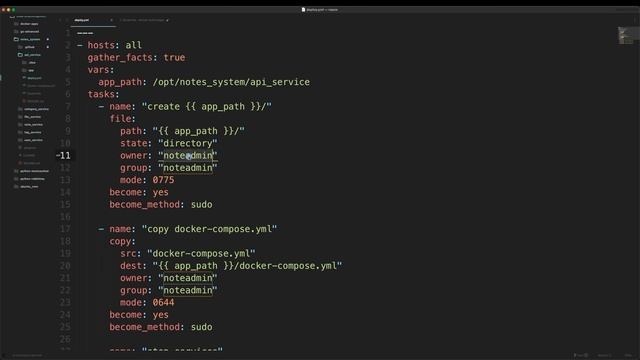Click 'sudo' value on line 15
This screenshot has width=640, height=360.
[202, 204]
